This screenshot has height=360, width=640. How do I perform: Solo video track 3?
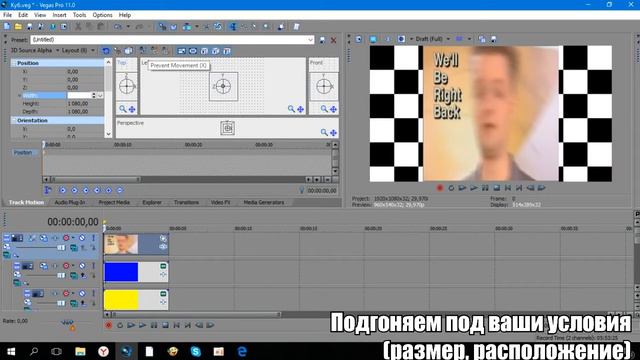coord(93,293)
